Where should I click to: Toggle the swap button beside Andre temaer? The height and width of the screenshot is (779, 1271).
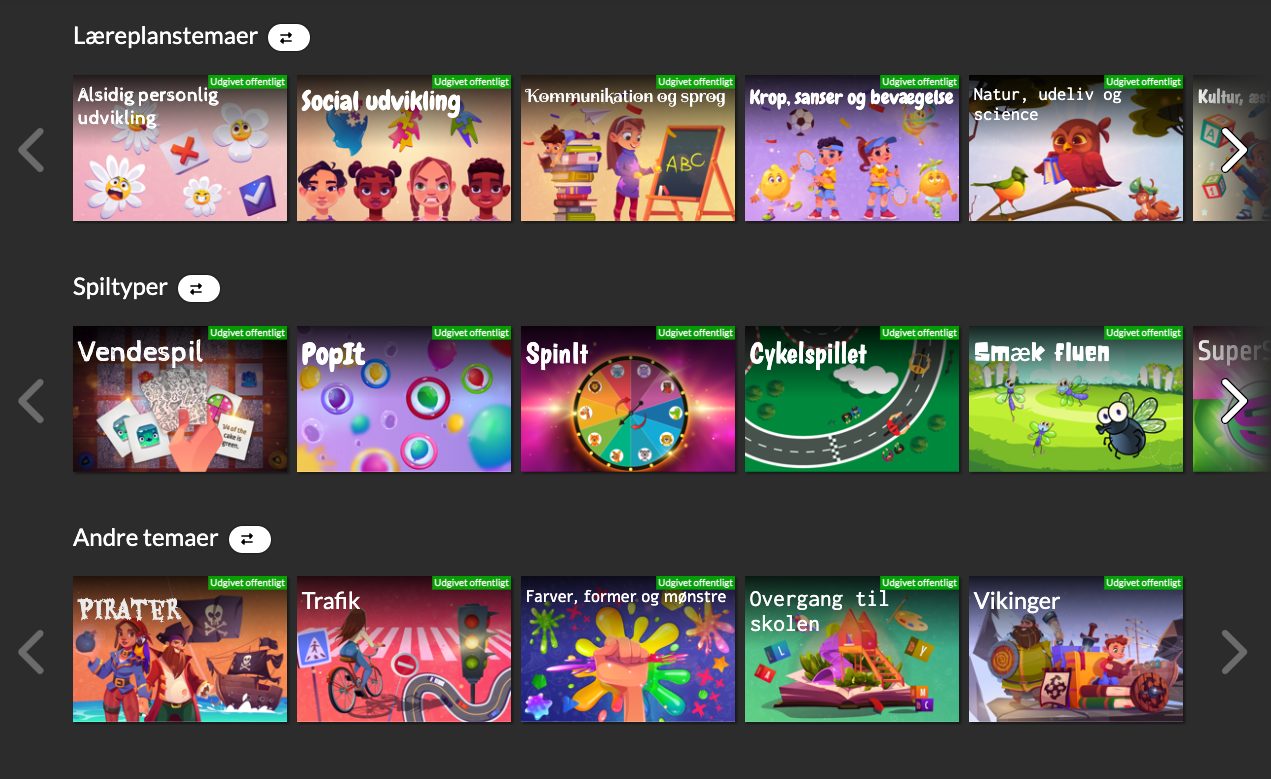coord(249,540)
